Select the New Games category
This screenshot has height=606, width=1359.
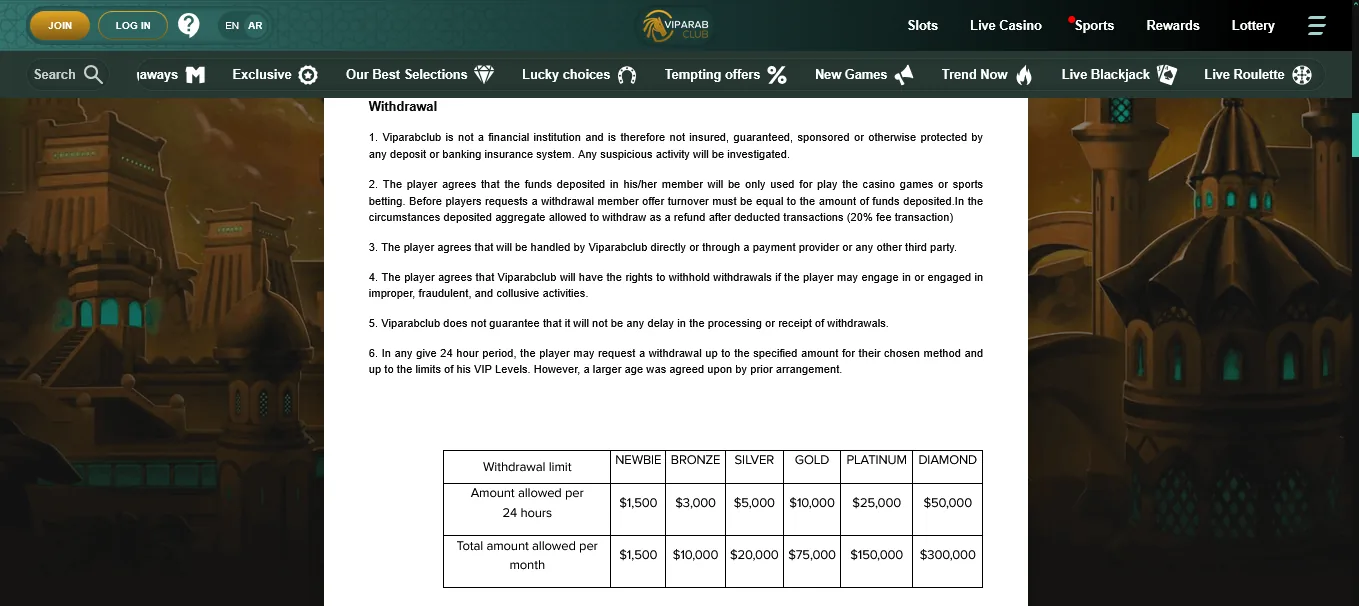click(x=864, y=75)
